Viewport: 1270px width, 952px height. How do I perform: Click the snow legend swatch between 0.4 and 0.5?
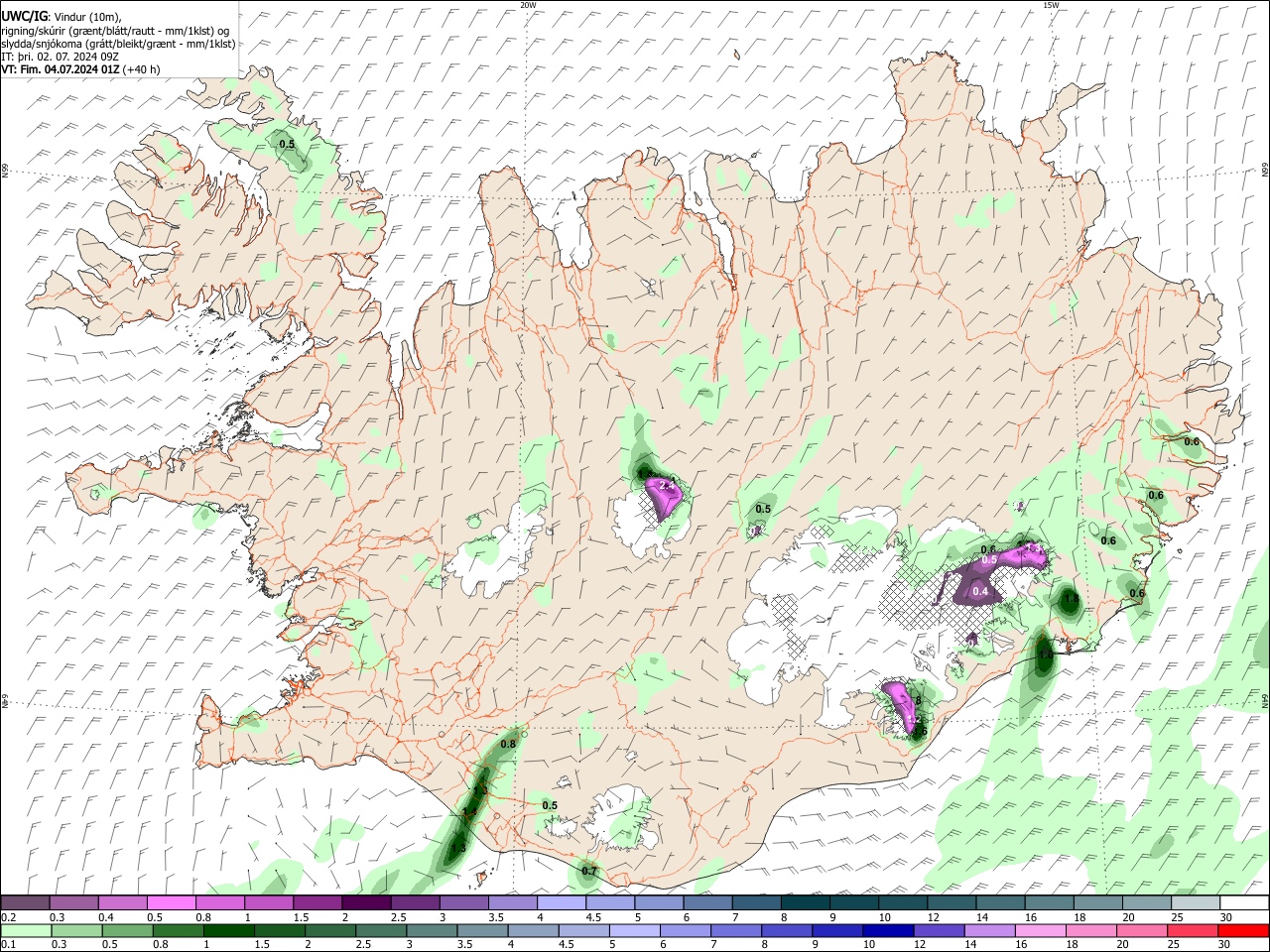pyautogui.click(x=122, y=903)
